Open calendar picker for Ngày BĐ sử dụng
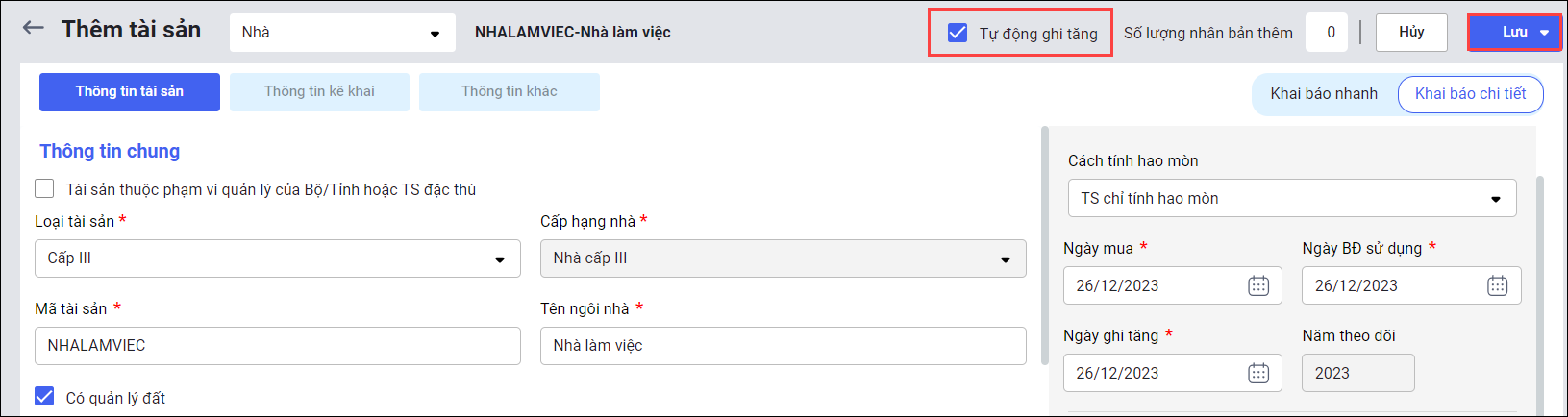The height and width of the screenshot is (417, 1568). click(x=1497, y=285)
